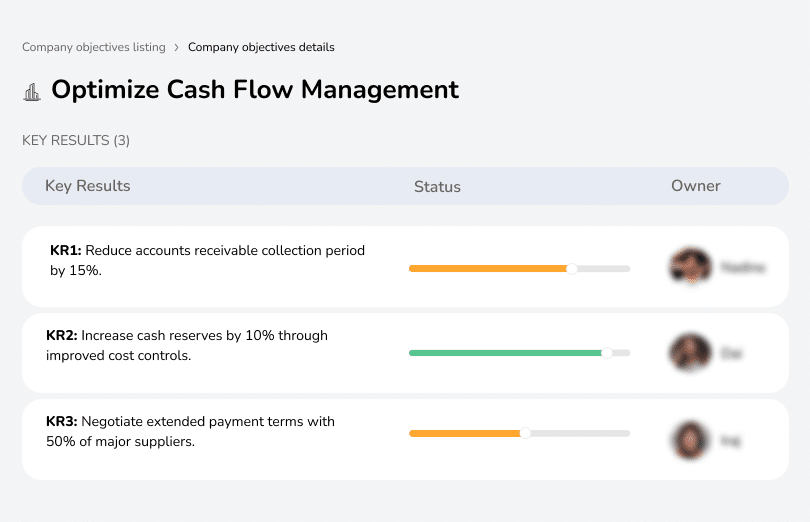810x522 pixels.
Task: Click the KR3 owner avatar
Action: (x=690, y=440)
